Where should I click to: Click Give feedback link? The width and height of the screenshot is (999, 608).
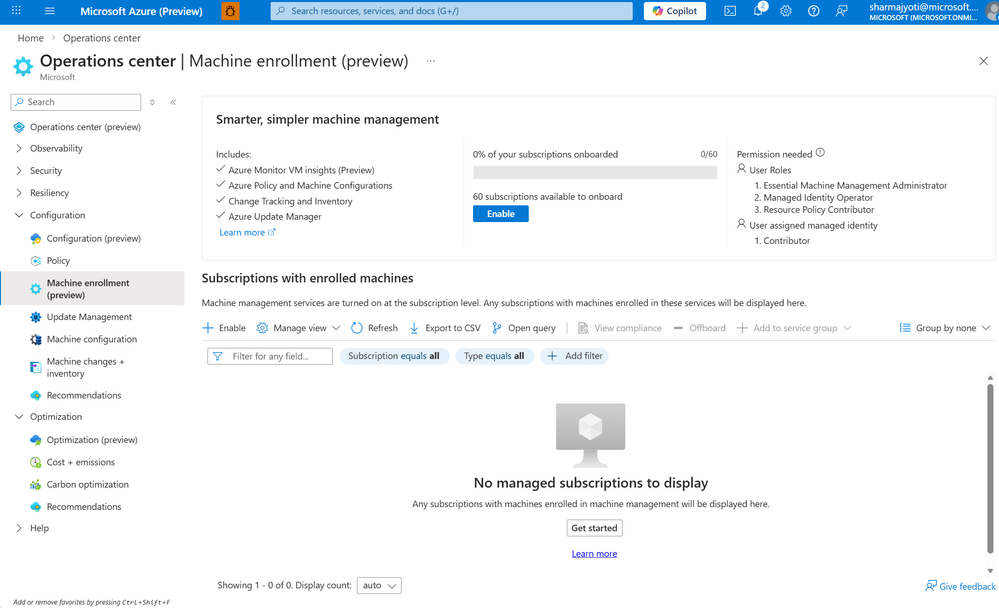point(960,586)
